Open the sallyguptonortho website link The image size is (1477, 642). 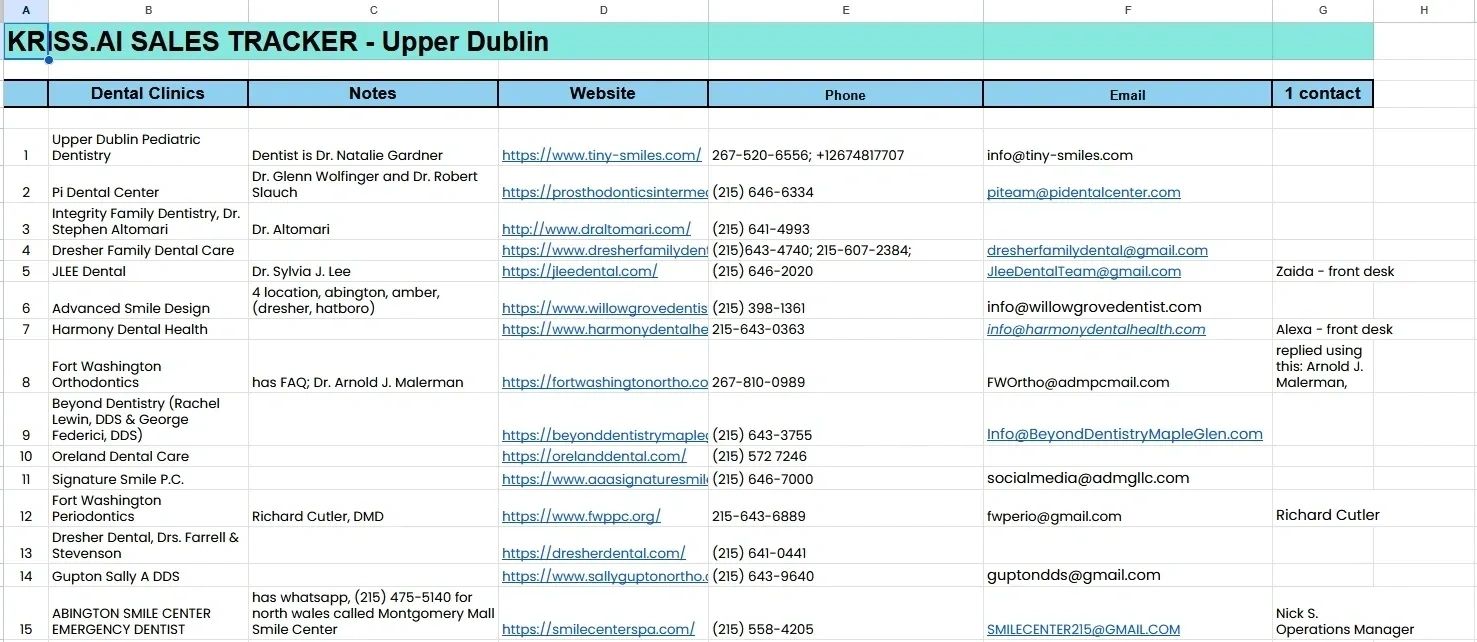tap(605, 577)
